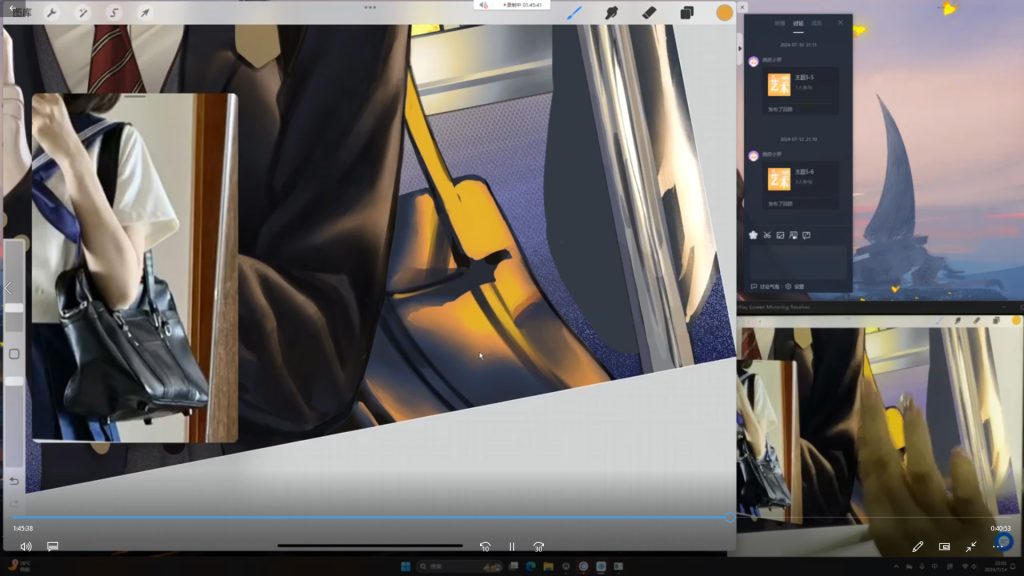Pause the video playback
This screenshot has width=1024, height=576.
pos(511,547)
